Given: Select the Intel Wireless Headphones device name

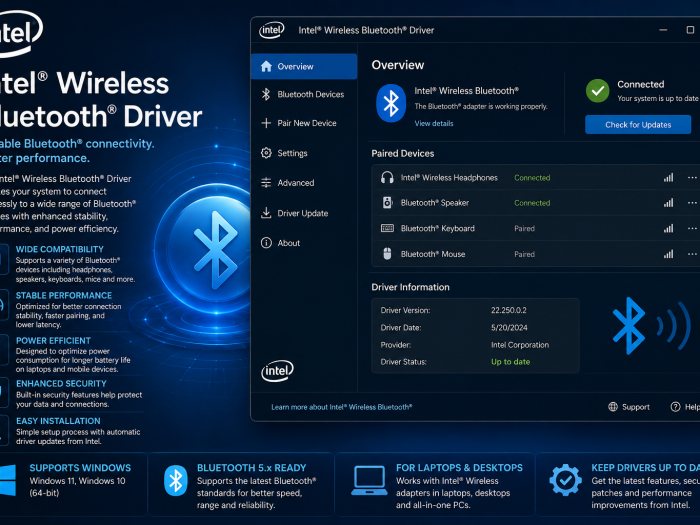Looking at the screenshot, I should [449, 178].
